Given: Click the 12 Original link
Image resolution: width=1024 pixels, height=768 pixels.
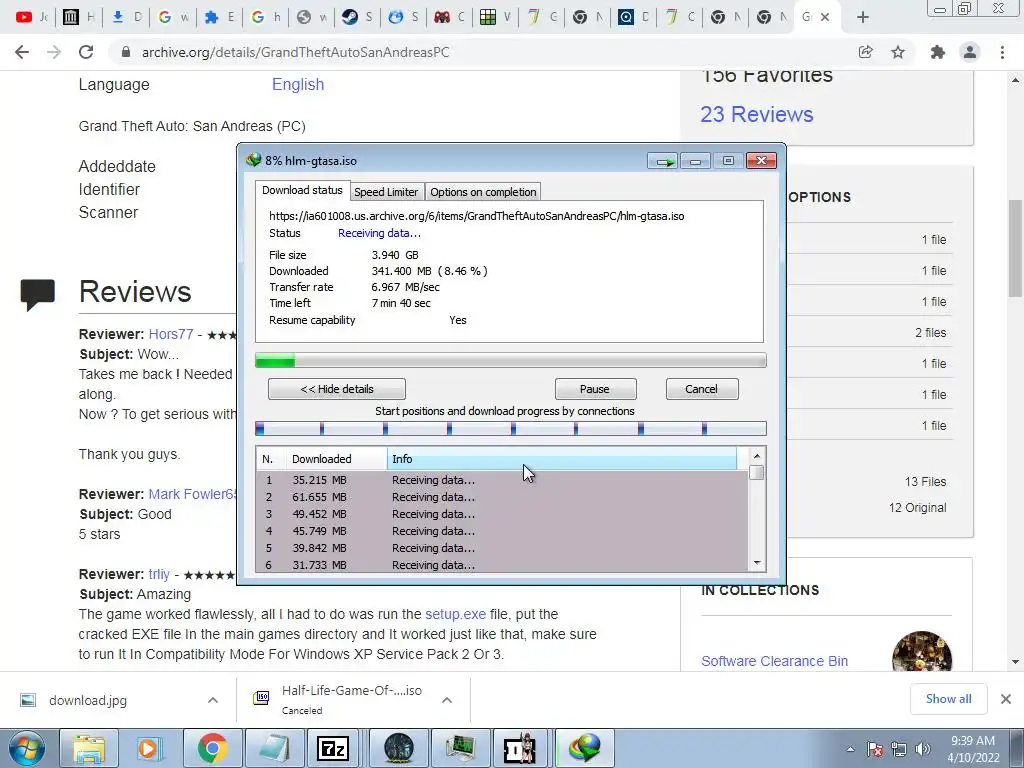Looking at the screenshot, I should click(x=917, y=508).
